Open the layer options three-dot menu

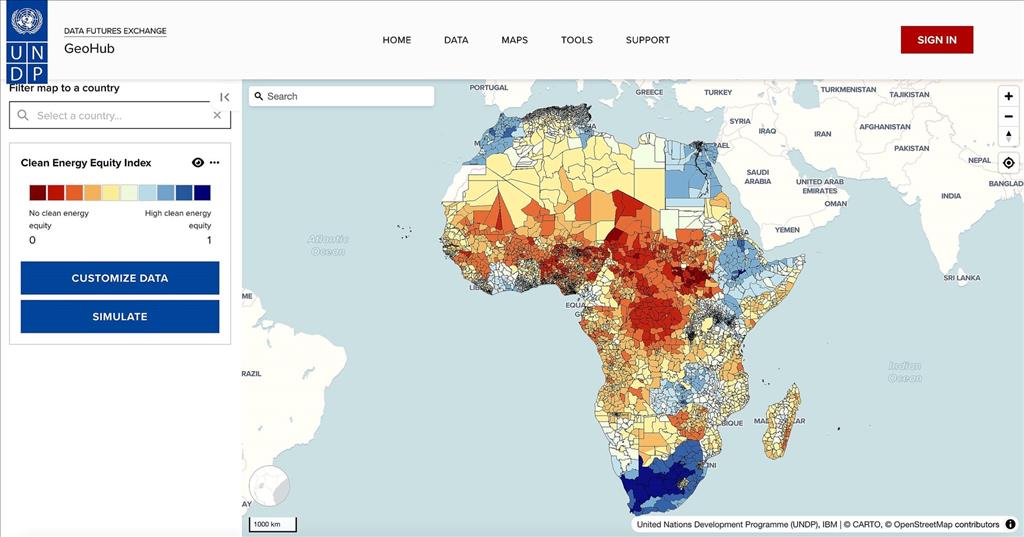pos(214,163)
